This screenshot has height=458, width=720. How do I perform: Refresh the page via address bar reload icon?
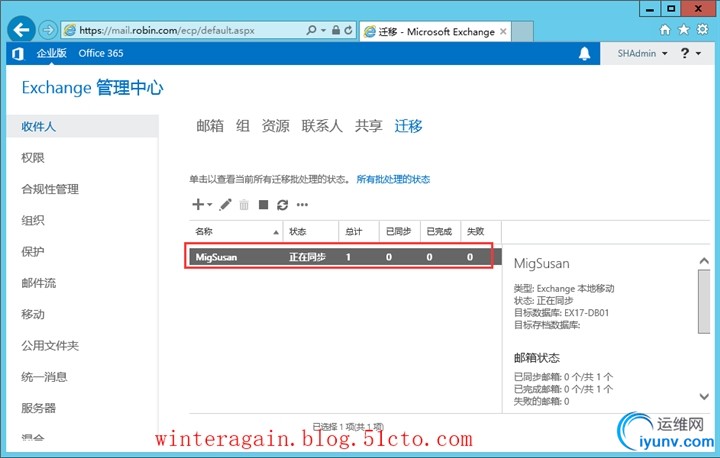coord(349,30)
